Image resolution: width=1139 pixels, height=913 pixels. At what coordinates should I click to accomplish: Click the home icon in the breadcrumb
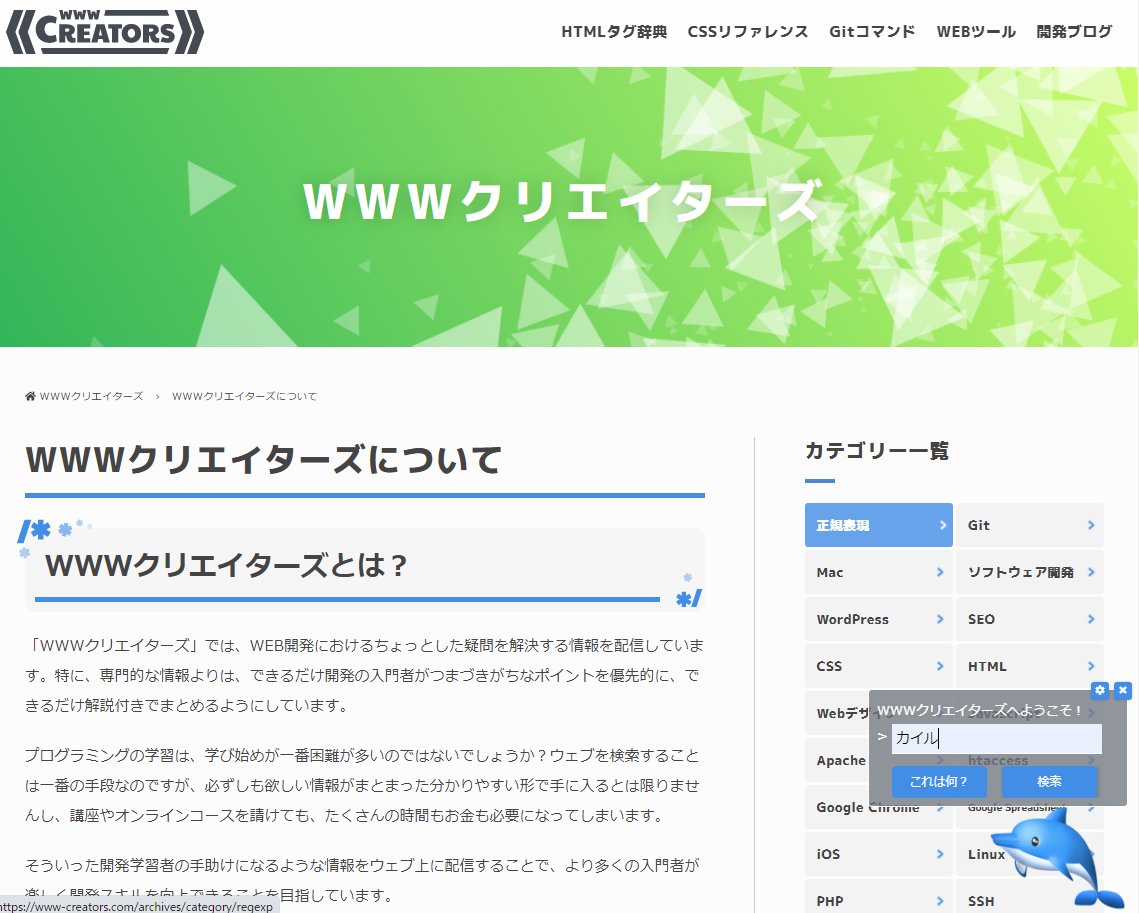point(30,397)
